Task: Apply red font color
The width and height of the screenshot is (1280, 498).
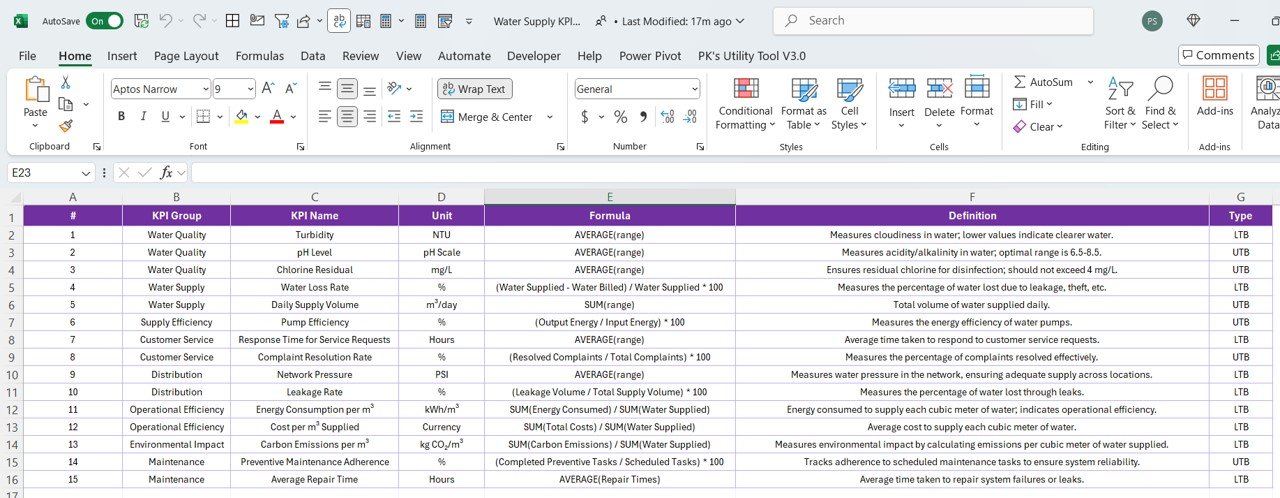Action: [277, 117]
